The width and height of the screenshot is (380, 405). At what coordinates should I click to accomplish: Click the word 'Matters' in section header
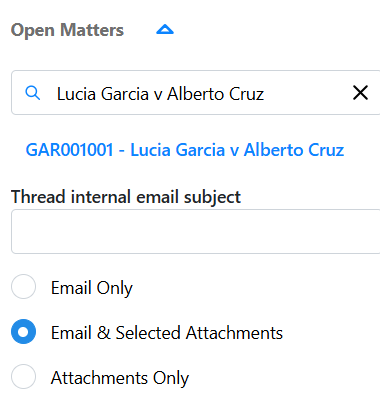click(x=92, y=30)
